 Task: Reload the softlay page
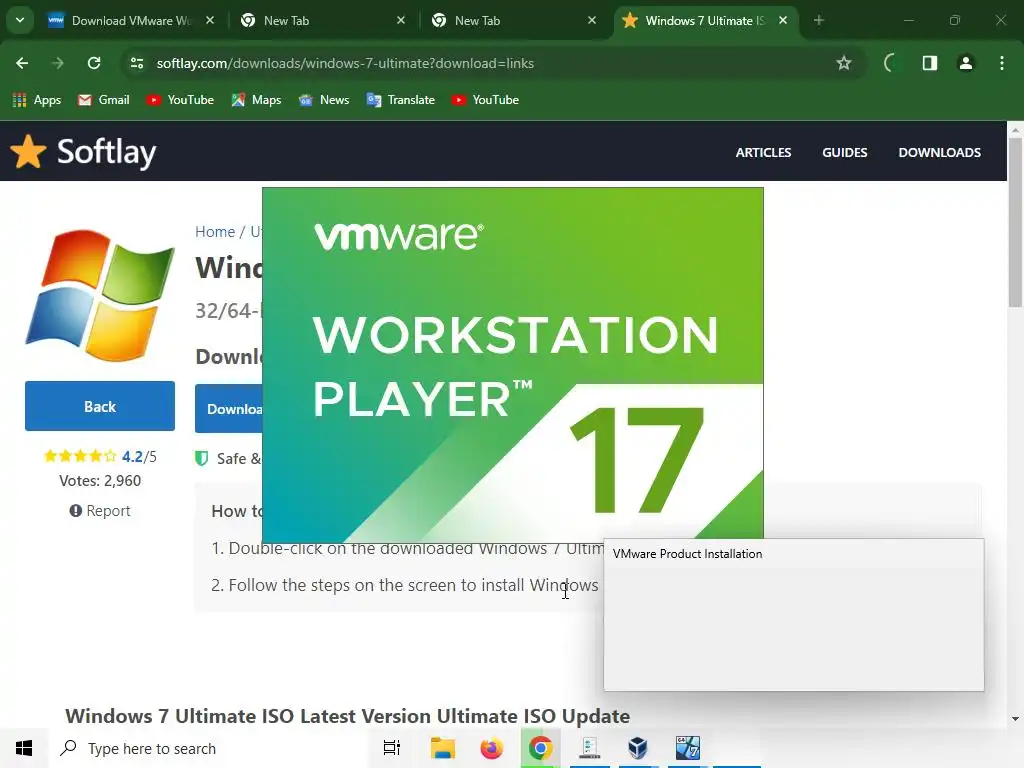point(94,63)
